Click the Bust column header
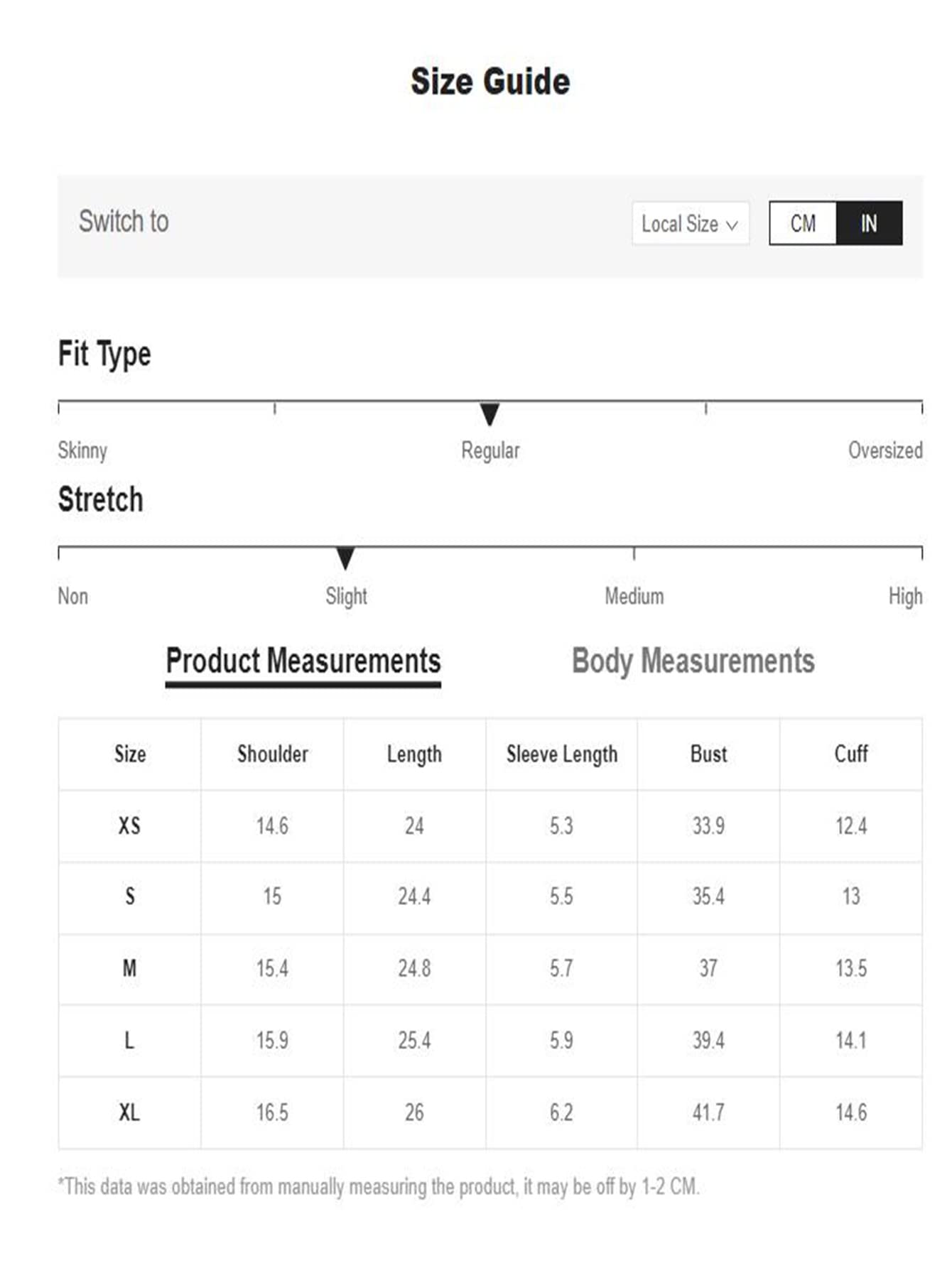 coord(708,754)
